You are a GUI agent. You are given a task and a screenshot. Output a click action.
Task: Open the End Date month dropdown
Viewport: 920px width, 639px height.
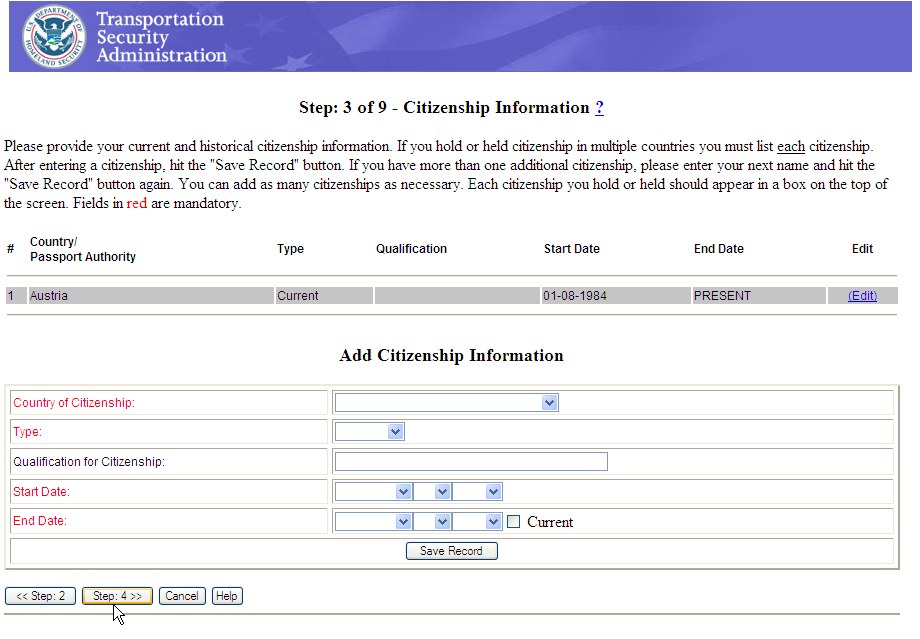coord(374,522)
